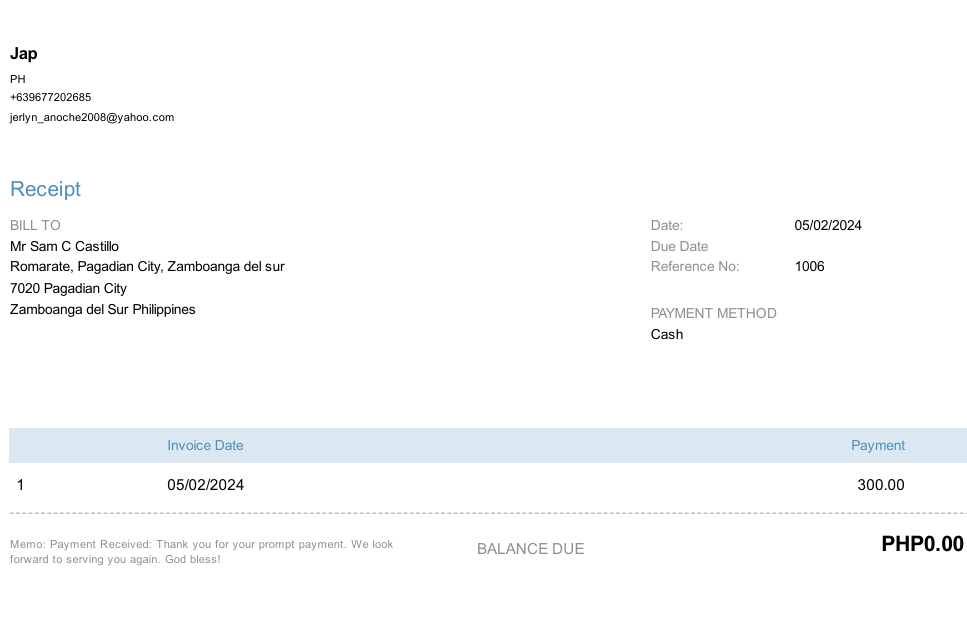Click the email jerlyn_anoche2008@yahoo.com
Image resolution: width=967 pixels, height=634 pixels.
(x=92, y=117)
